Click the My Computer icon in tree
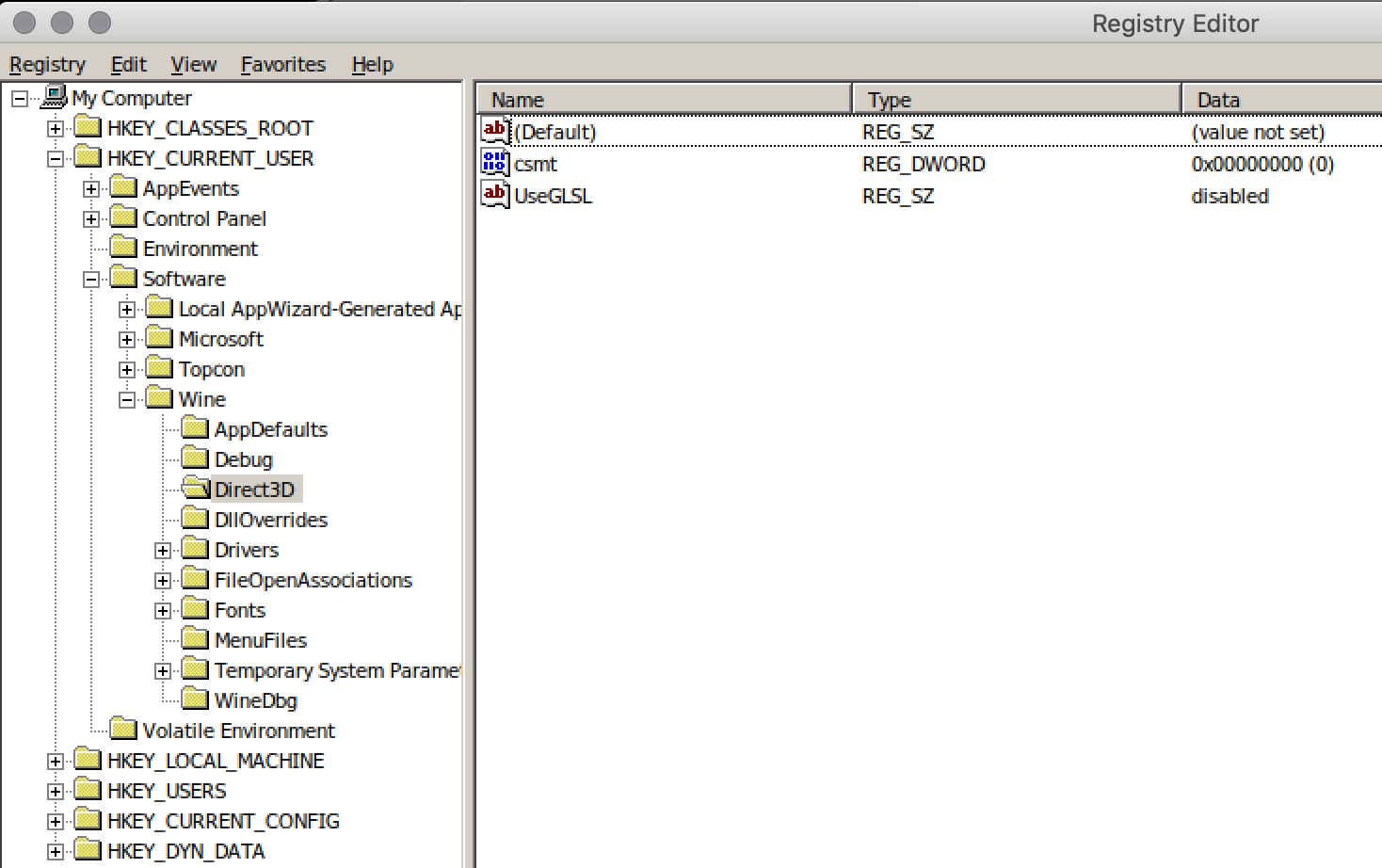The width and height of the screenshot is (1382, 868). point(55,97)
